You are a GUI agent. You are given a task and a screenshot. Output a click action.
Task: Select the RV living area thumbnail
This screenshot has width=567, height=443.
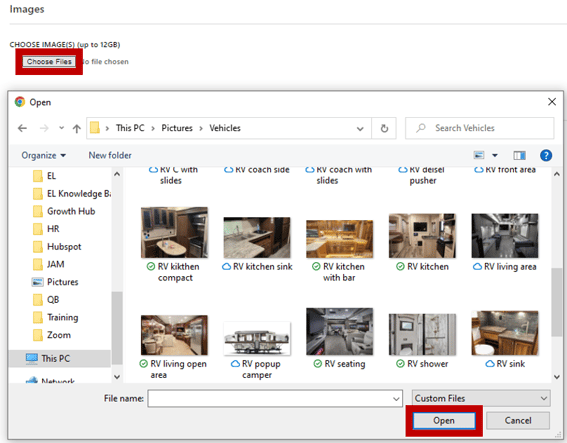tap(505, 235)
